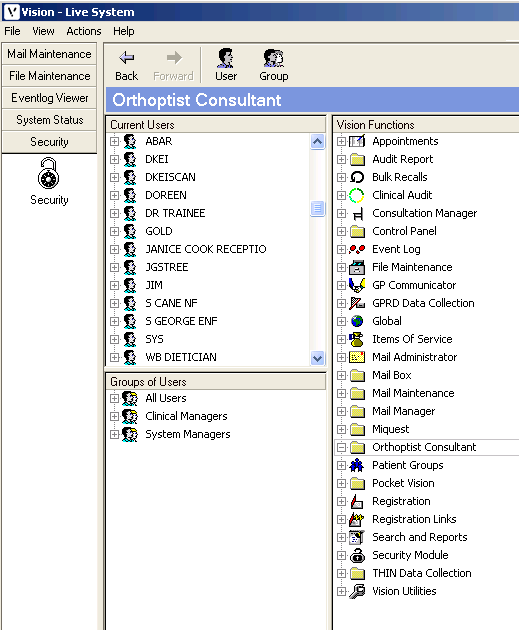Select the Clinical Audit circle icon

356,196
